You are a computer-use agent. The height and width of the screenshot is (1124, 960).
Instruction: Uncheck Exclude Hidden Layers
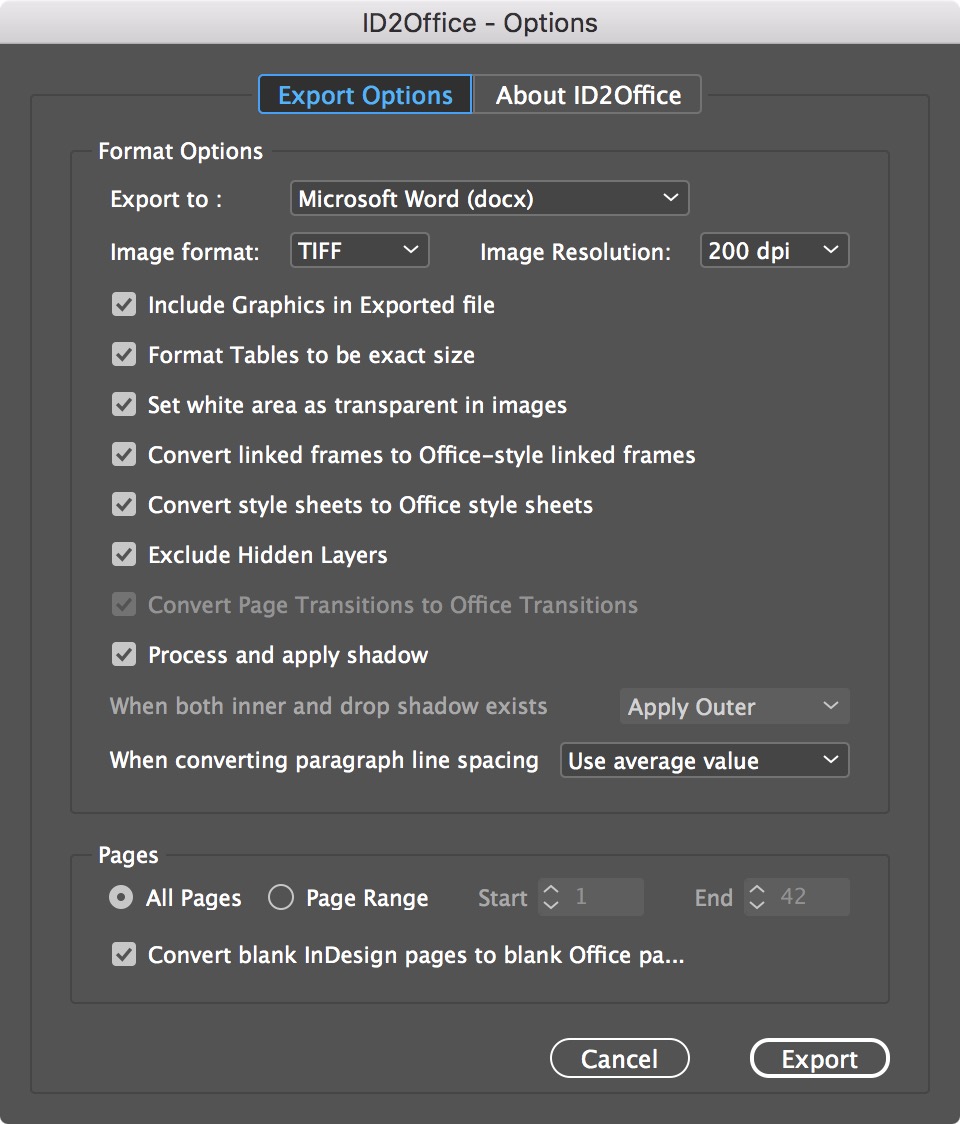(x=124, y=555)
